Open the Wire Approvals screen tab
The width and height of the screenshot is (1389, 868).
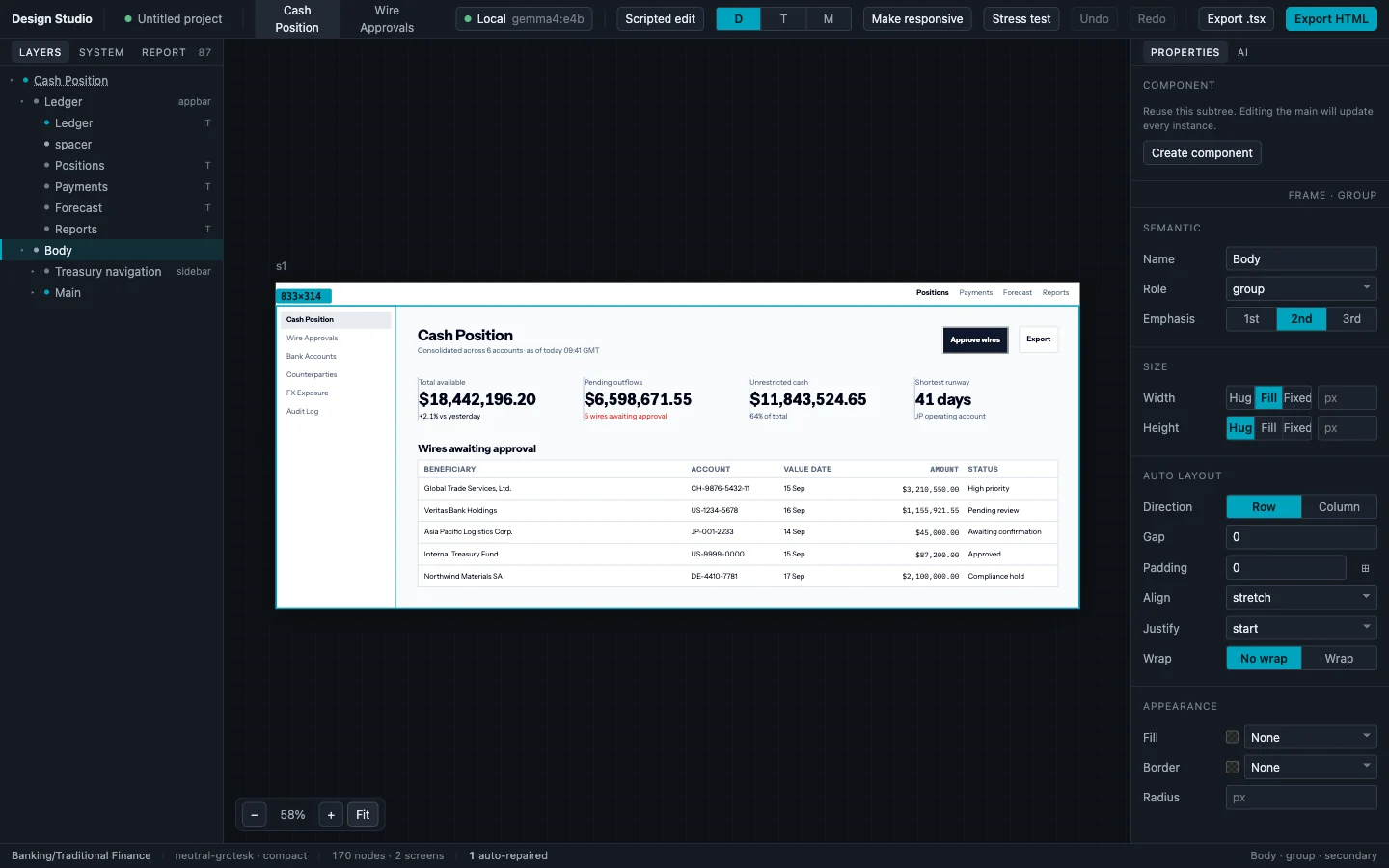[x=387, y=19]
